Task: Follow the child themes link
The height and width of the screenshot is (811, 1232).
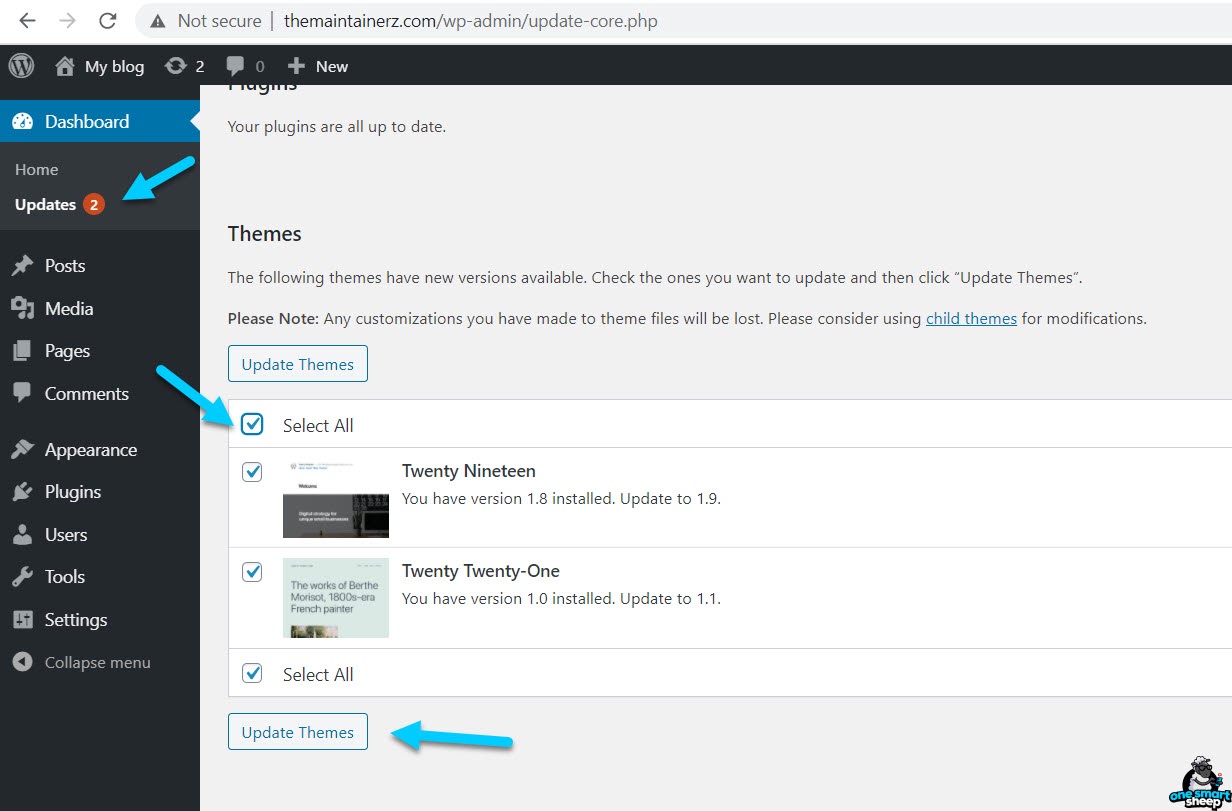Action: 971,319
